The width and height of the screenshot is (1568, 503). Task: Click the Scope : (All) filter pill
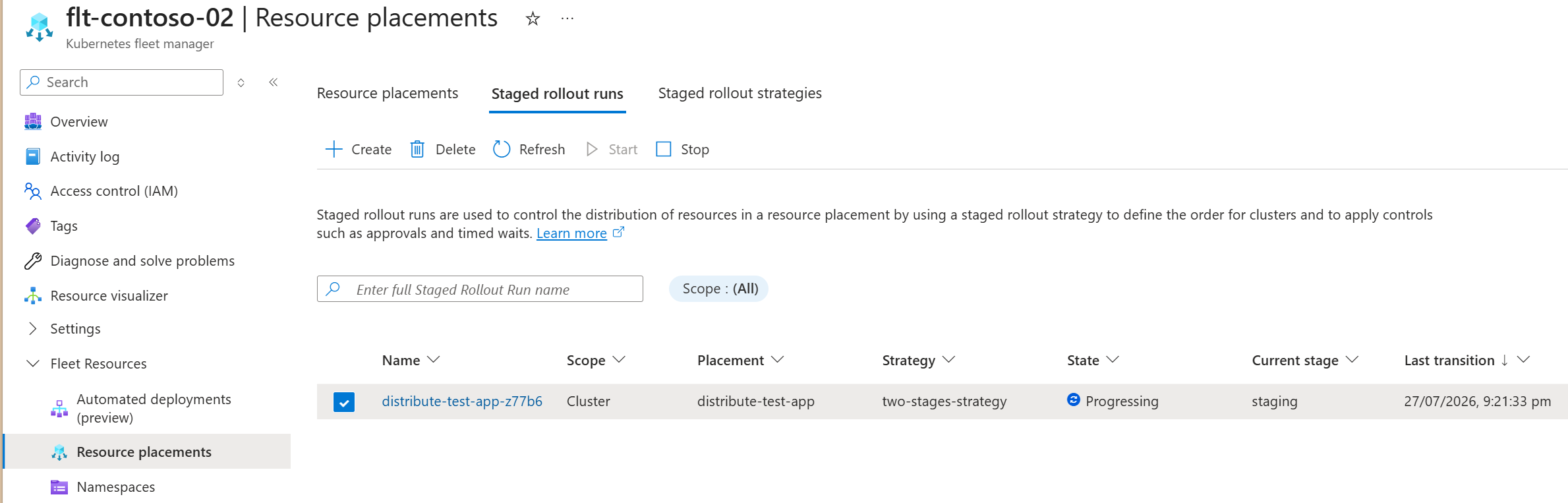click(x=718, y=289)
